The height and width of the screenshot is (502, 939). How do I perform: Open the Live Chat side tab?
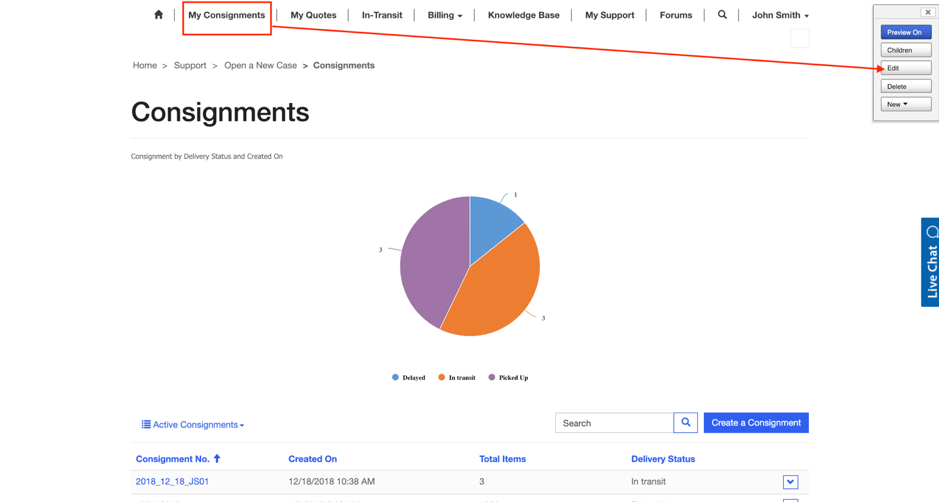pyautogui.click(x=930, y=262)
